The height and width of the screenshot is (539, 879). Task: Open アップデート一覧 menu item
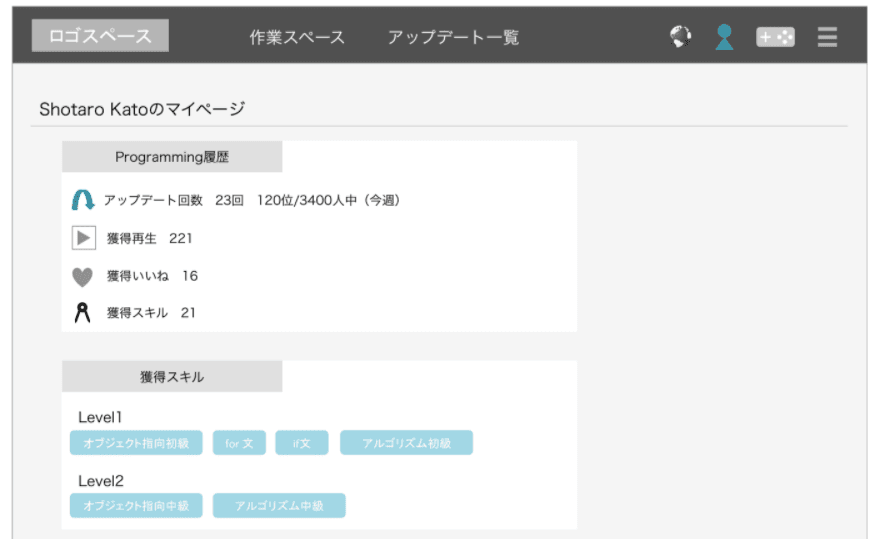453,37
